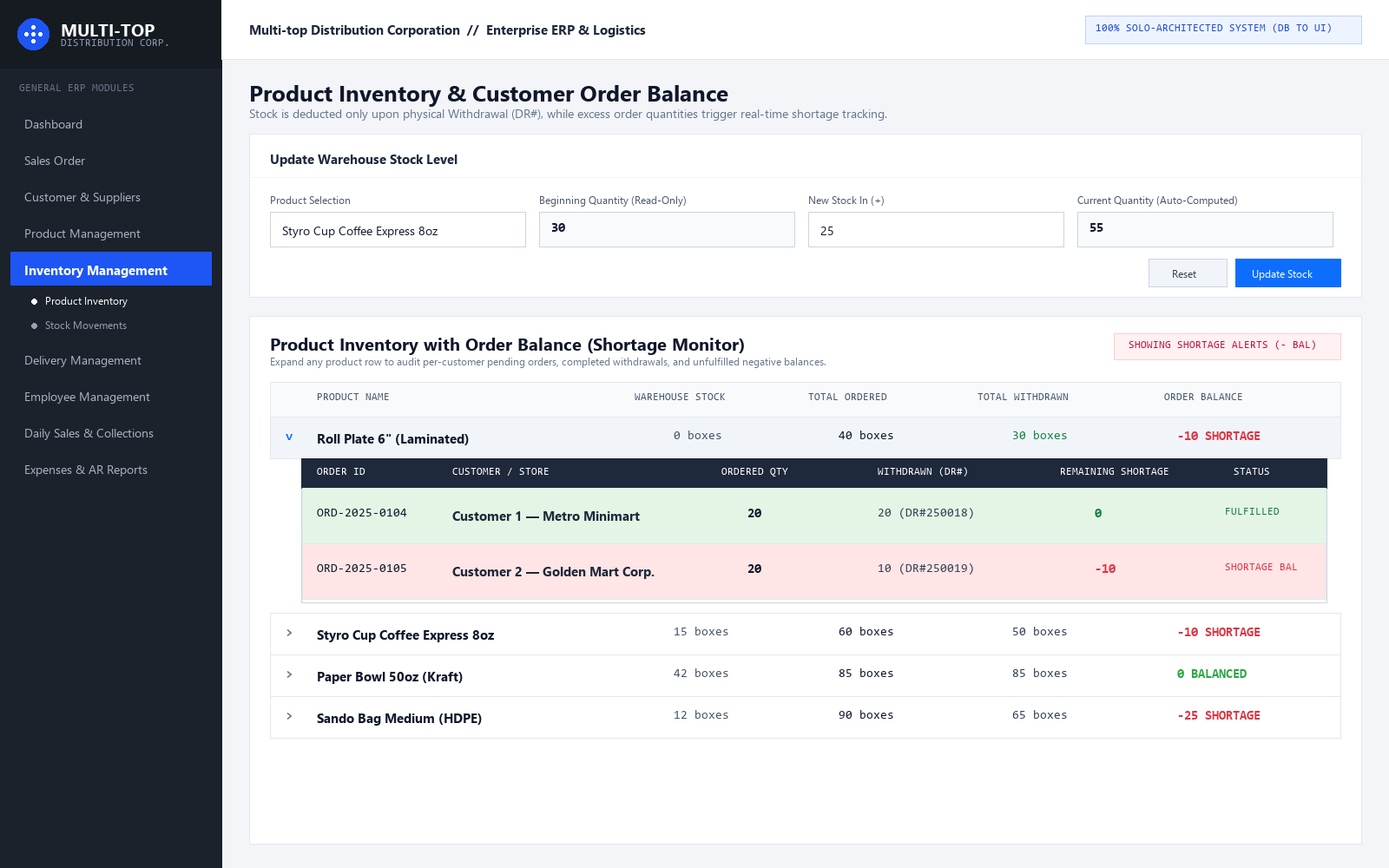Click the solo-architected system badge
Viewport: 1389px width, 868px height.
pyautogui.click(x=1223, y=30)
